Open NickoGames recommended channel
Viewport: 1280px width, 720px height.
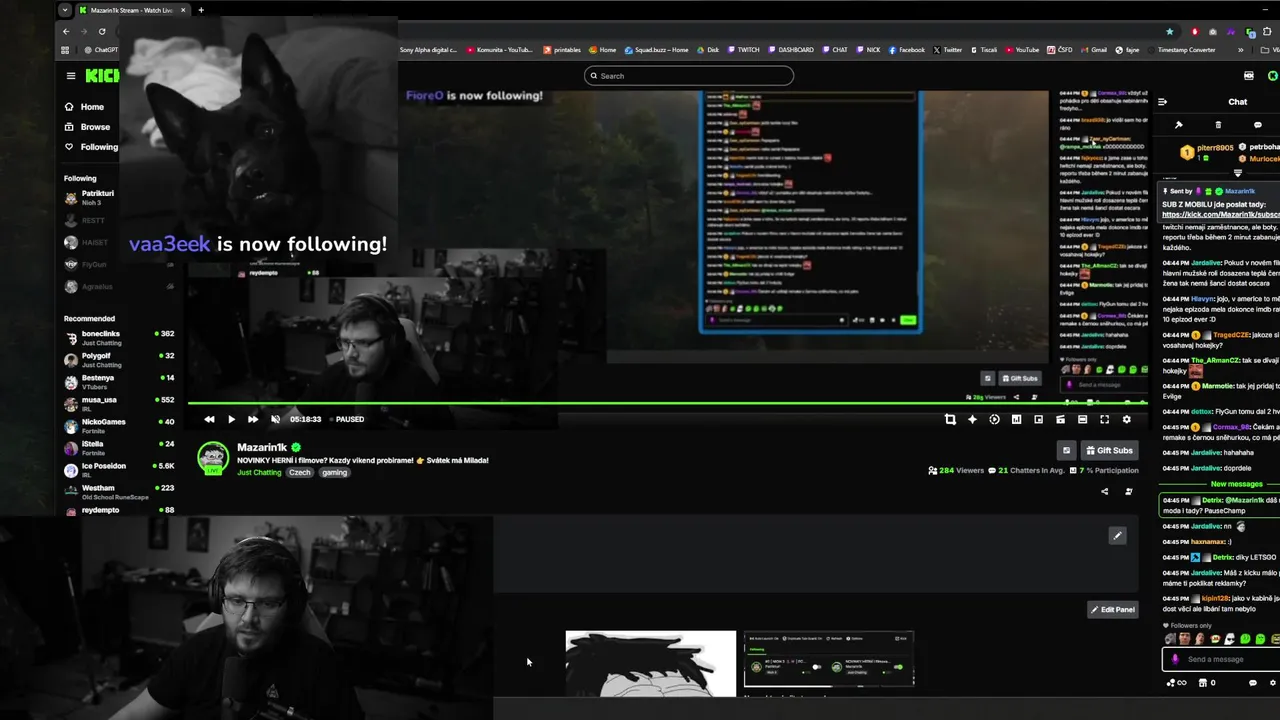tap(119, 426)
